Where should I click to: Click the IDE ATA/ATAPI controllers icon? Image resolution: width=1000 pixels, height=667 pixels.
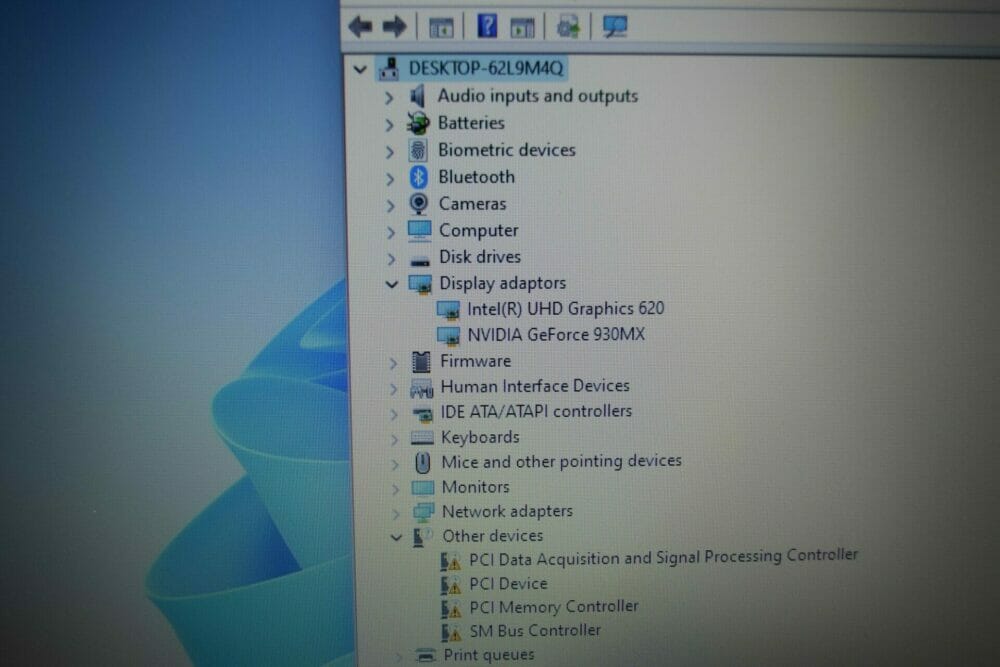423,415
